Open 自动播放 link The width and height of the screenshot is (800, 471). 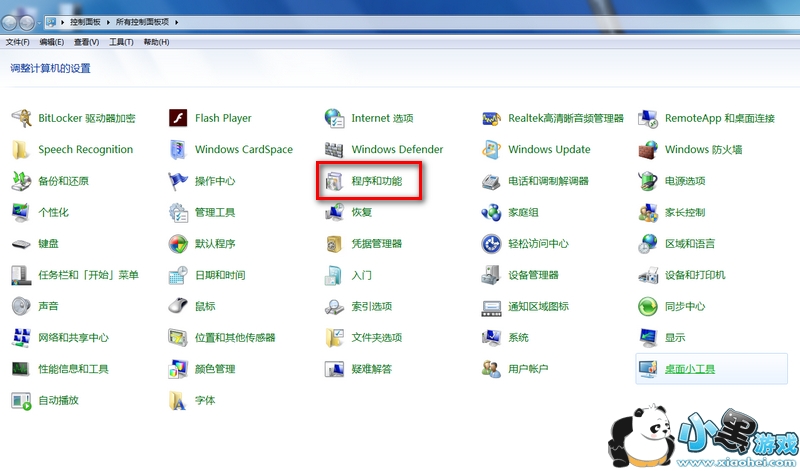coord(59,401)
